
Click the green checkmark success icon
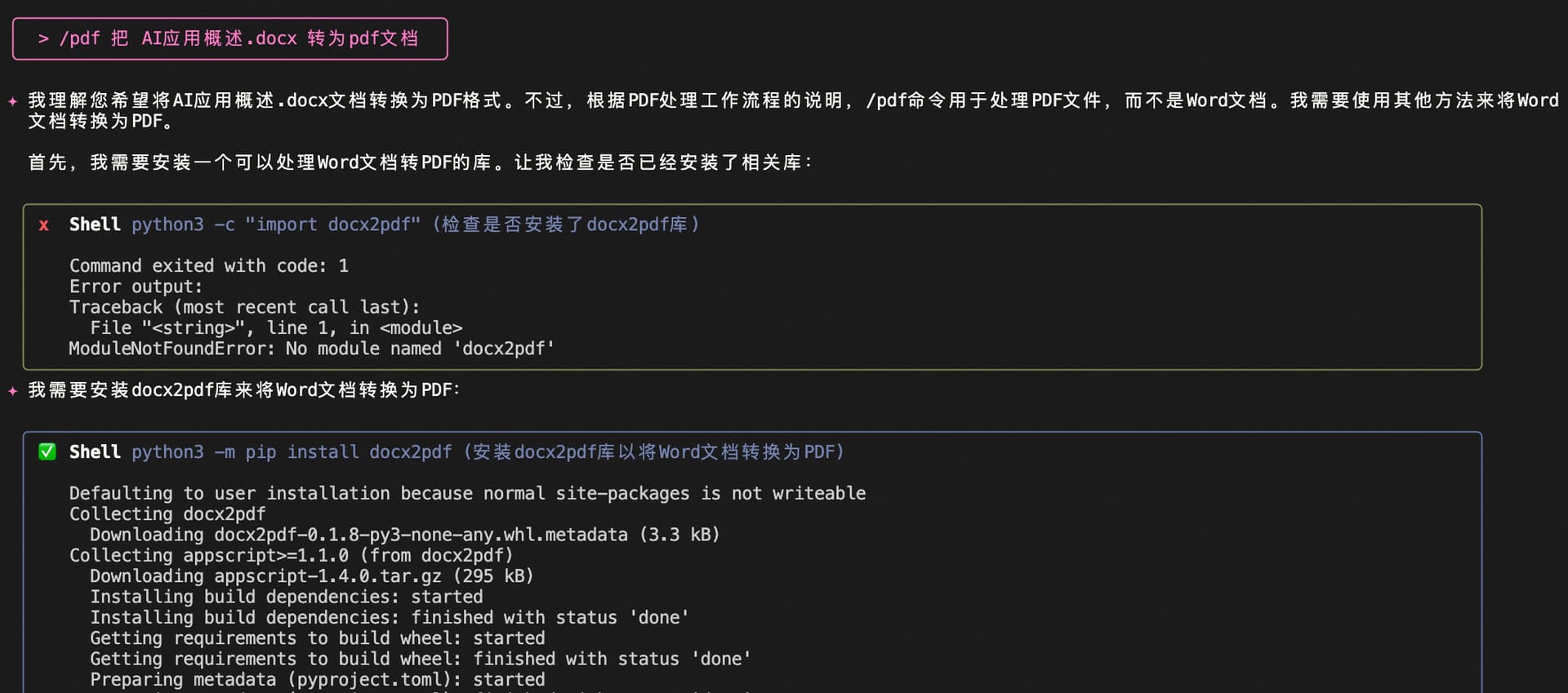(47, 452)
